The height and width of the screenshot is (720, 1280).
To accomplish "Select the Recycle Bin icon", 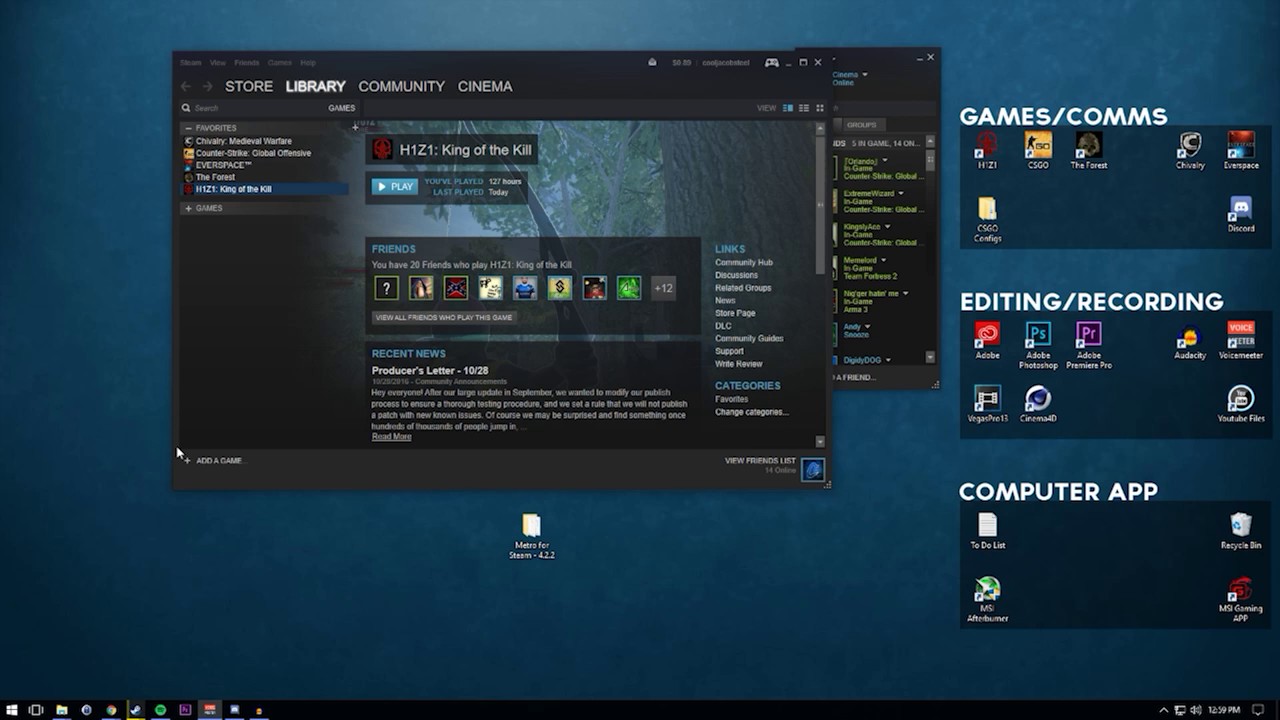I will click(1241, 531).
